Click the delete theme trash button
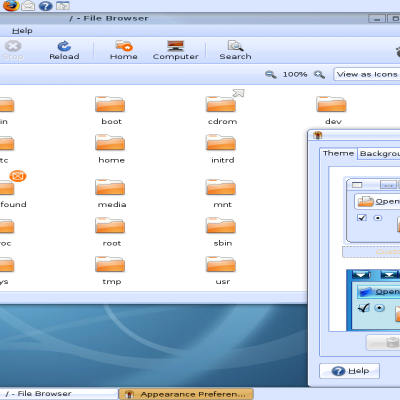 point(383,342)
